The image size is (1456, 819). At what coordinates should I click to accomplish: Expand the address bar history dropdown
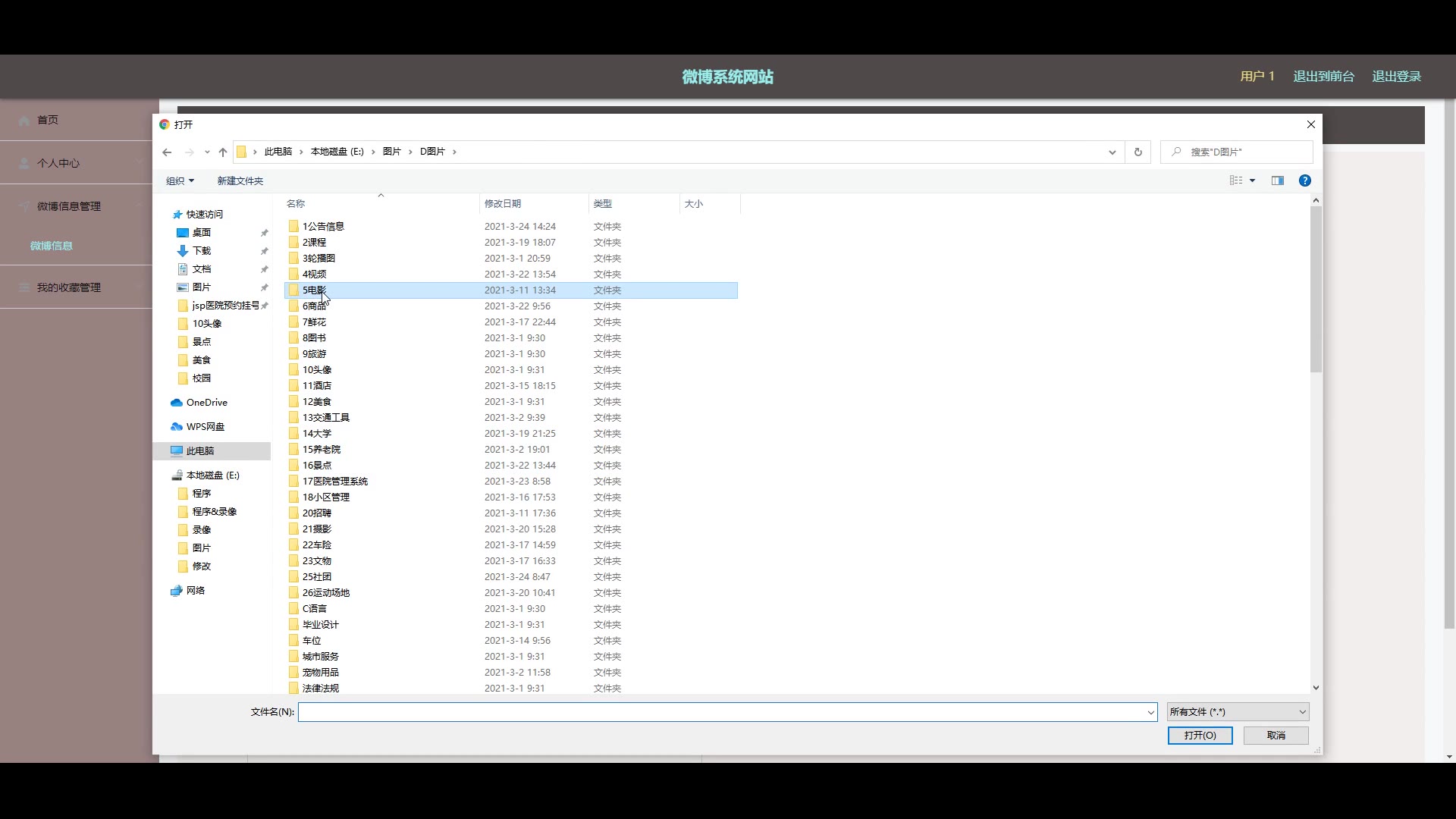pos(1112,152)
